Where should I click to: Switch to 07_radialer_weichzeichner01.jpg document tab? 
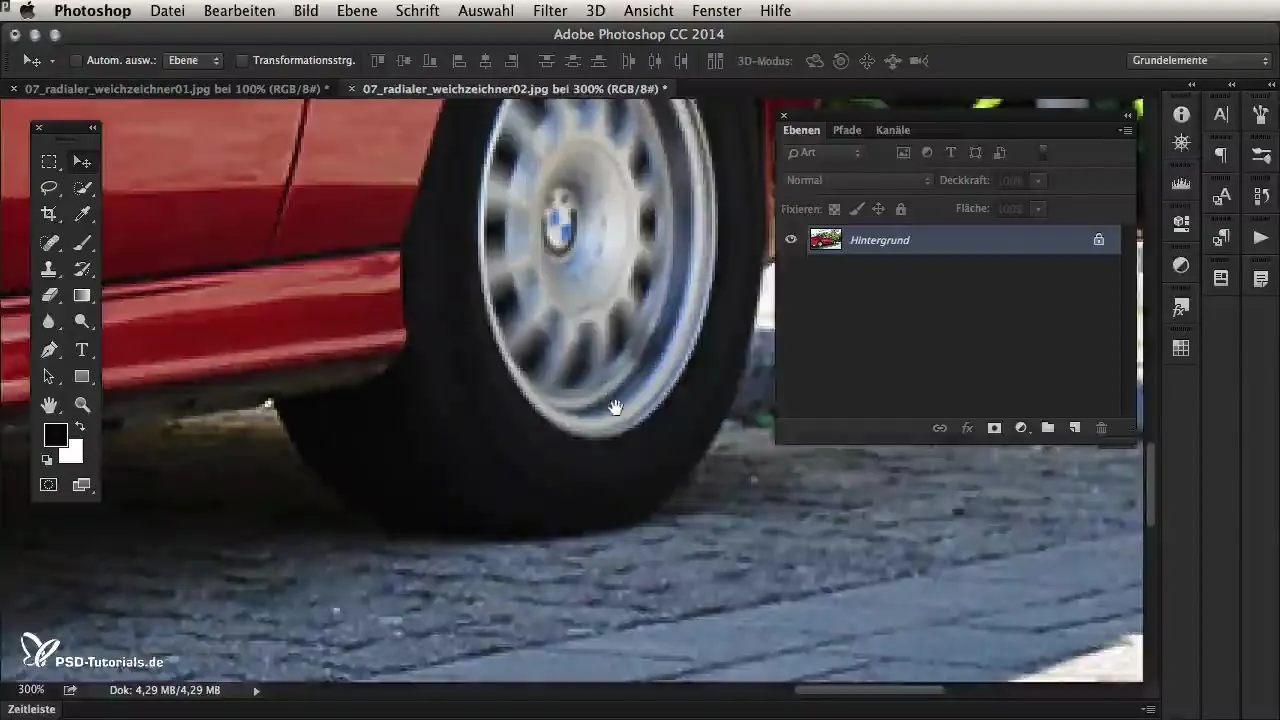coord(170,89)
